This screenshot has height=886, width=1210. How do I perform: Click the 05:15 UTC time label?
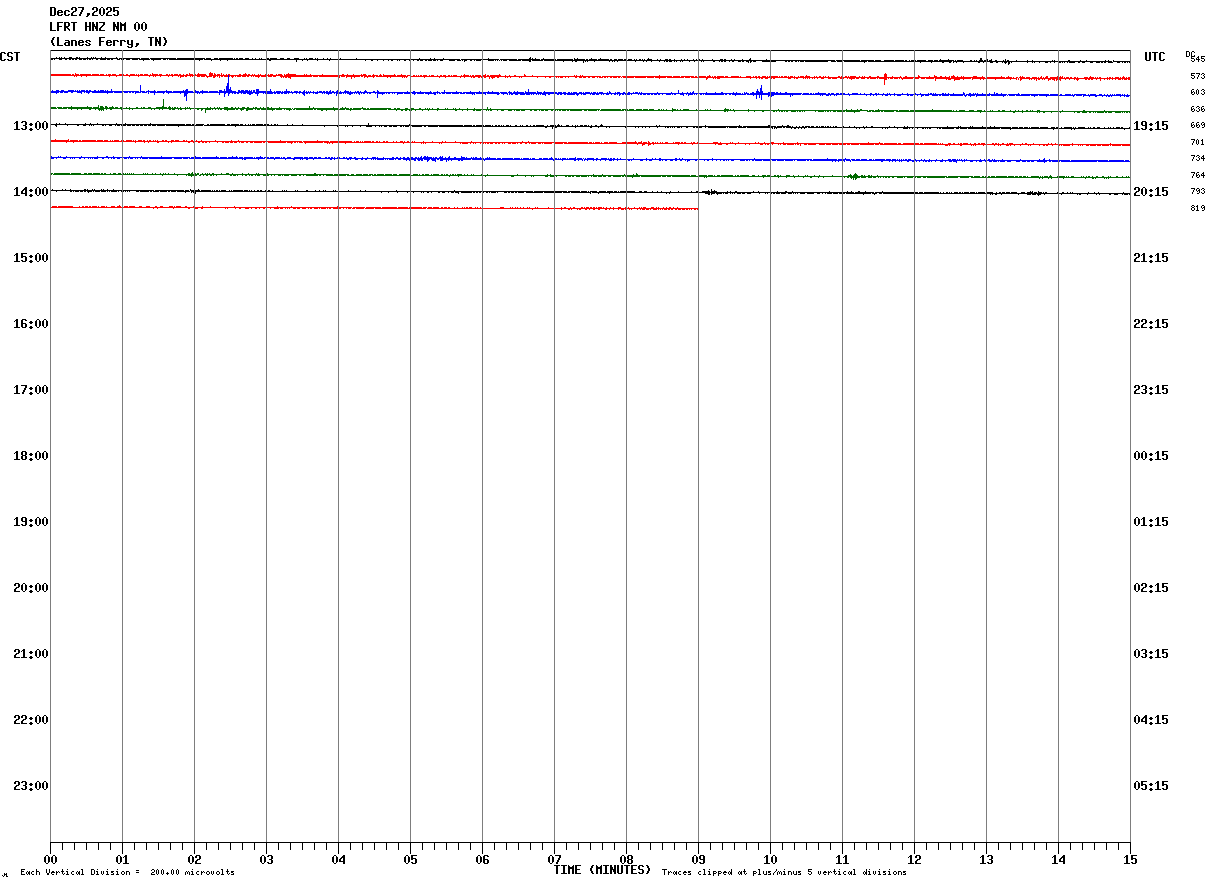coord(1151,786)
